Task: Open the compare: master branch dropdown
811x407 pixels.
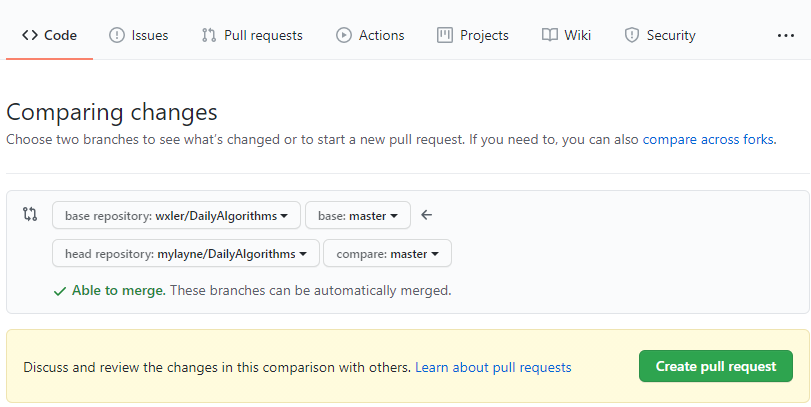Action: (x=387, y=254)
